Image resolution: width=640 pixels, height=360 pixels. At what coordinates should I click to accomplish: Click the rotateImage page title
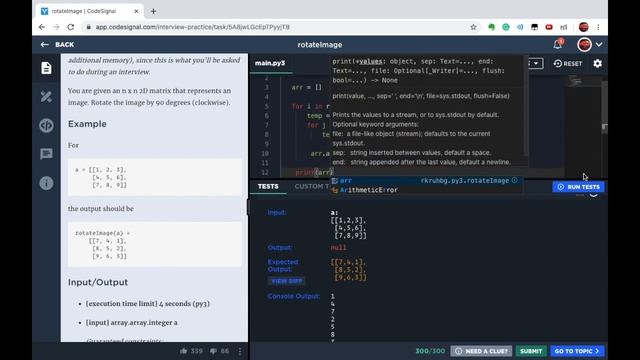click(320, 44)
